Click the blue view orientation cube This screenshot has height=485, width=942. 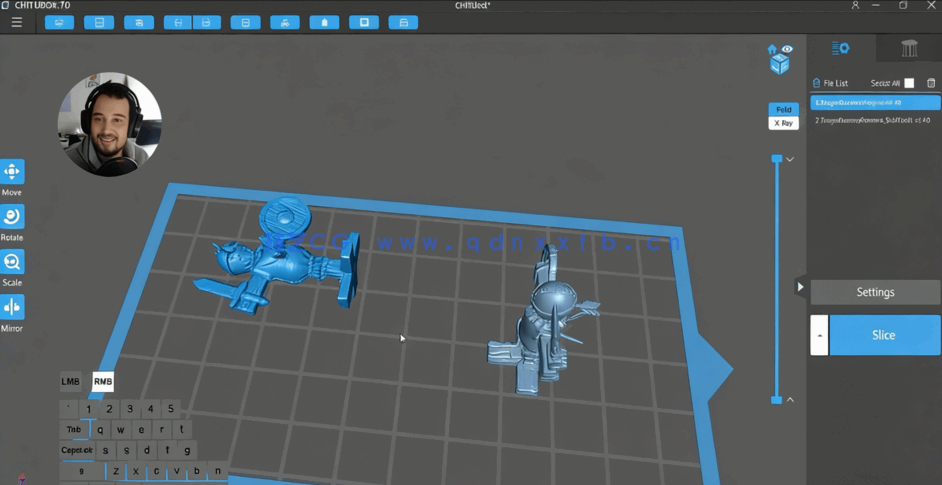[x=780, y=64]
